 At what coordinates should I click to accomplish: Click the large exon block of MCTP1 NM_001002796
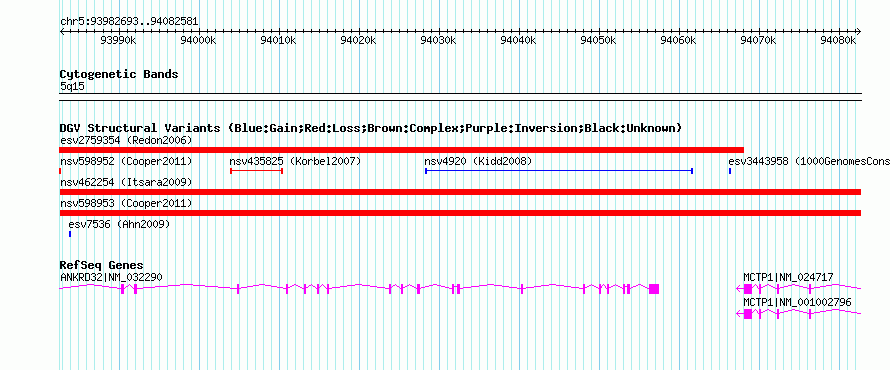(x=748, y=314)
